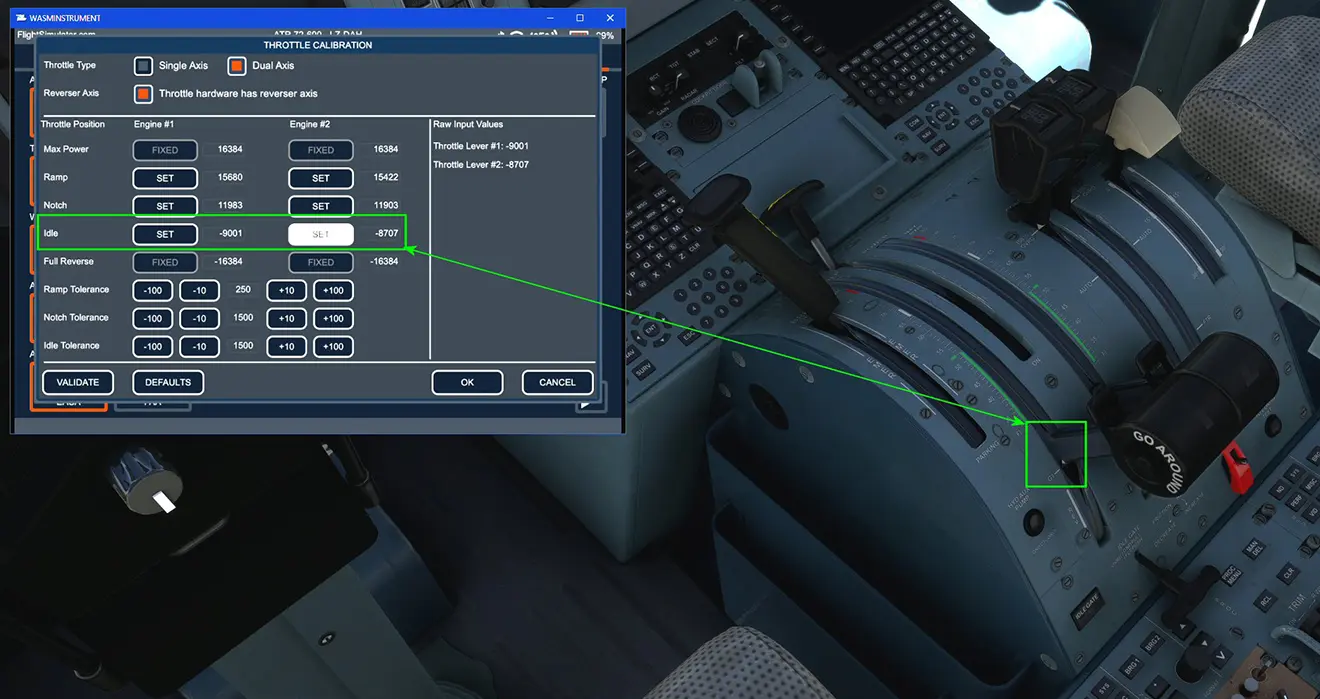Click the MAN DEL key in the cockpit
1320x699 pixels.
1253,548
